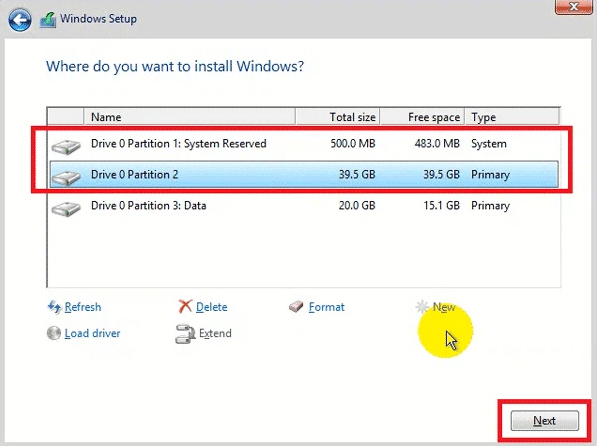Open the Load driver link
The image size is (597, 446).
click(x=92, y=333)
